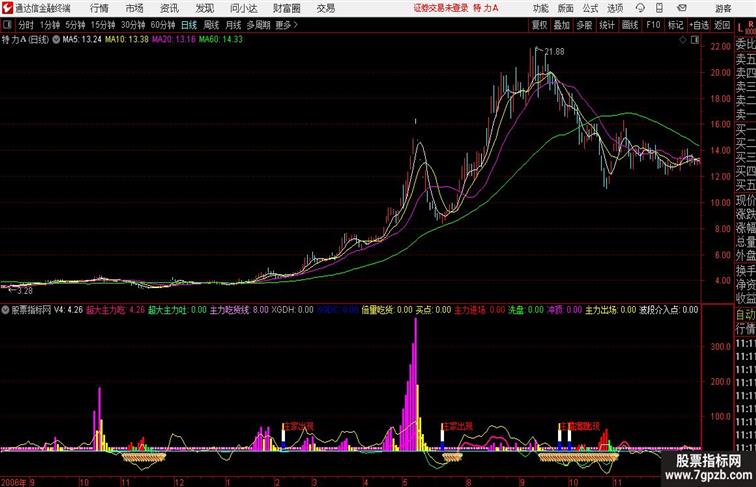Open F10 company info
The width and height of the screenshot is (756, 487).
(x=653, y=25)
